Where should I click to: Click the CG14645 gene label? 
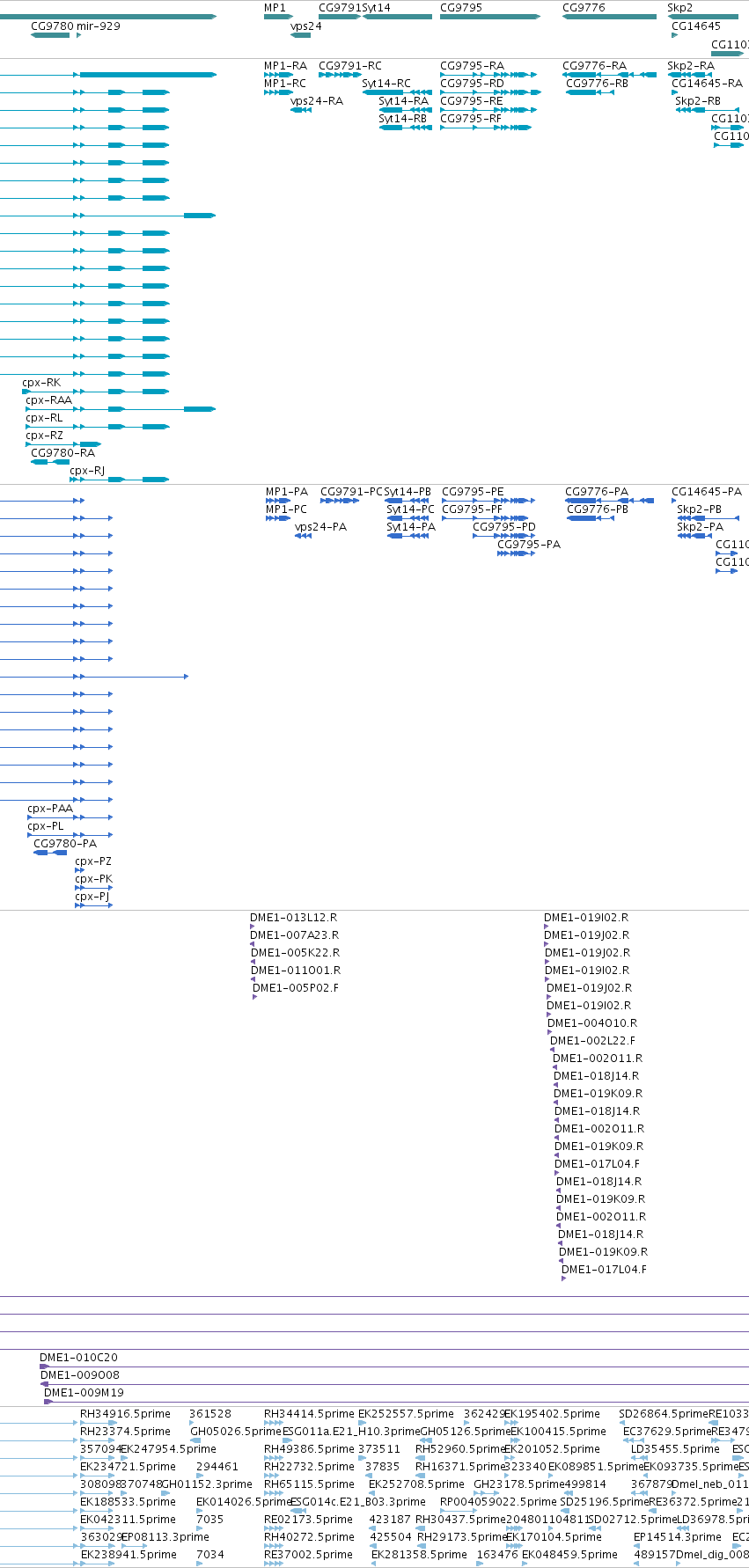click(696, 26)
